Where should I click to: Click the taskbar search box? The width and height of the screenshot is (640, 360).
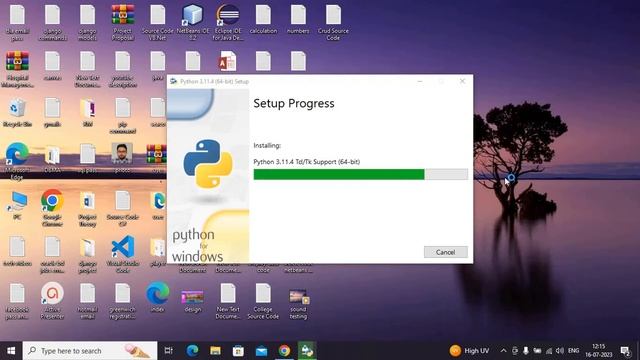90,351
